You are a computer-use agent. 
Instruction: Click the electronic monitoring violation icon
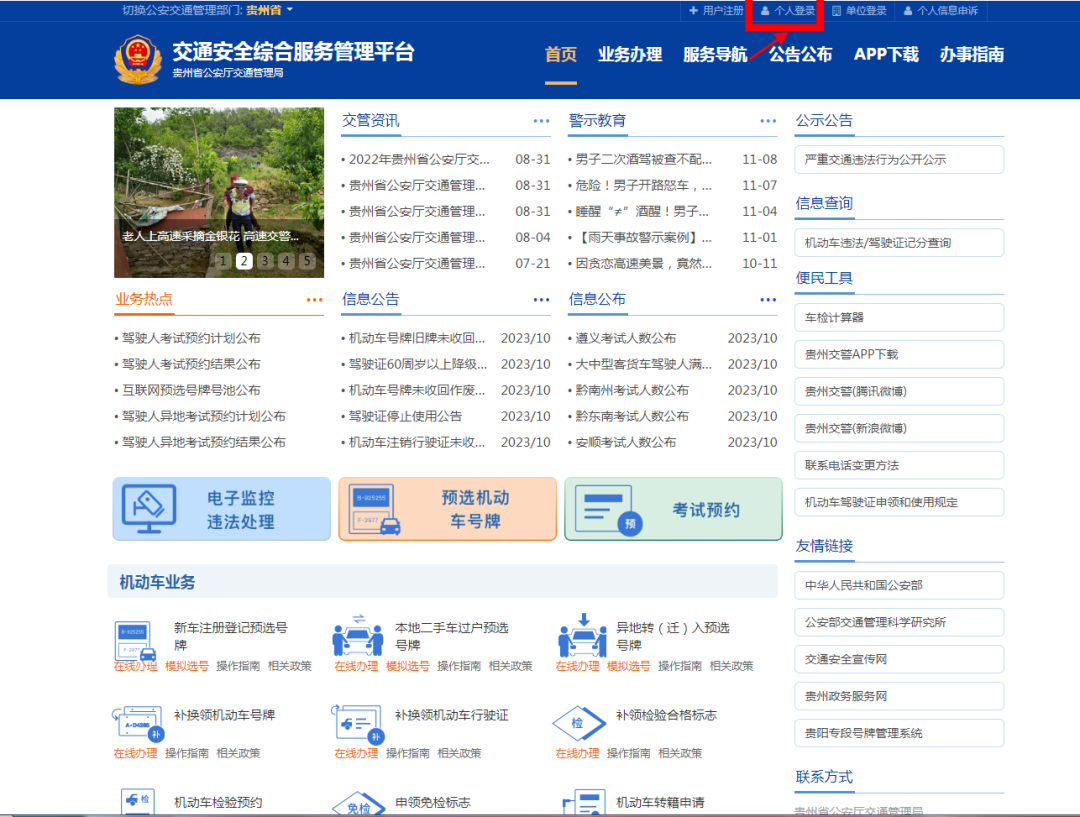tap(149, 509)
